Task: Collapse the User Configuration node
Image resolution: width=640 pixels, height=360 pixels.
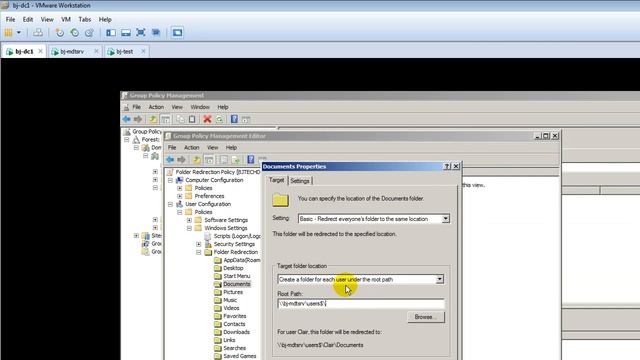Action: 170,204
